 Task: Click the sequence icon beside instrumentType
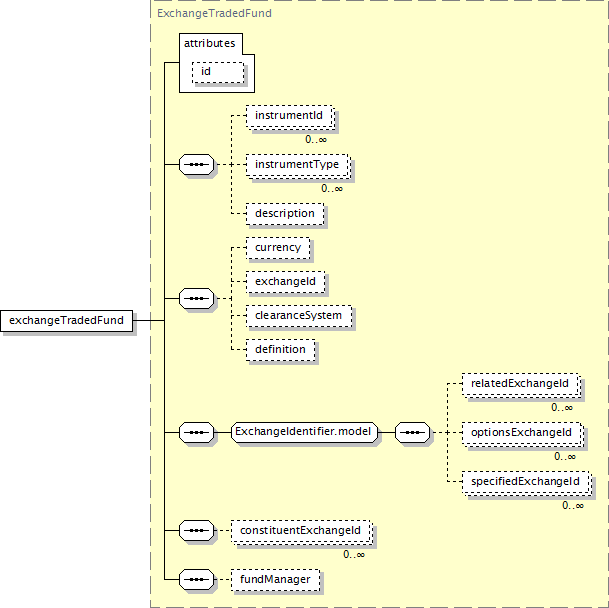coord(197,164)
